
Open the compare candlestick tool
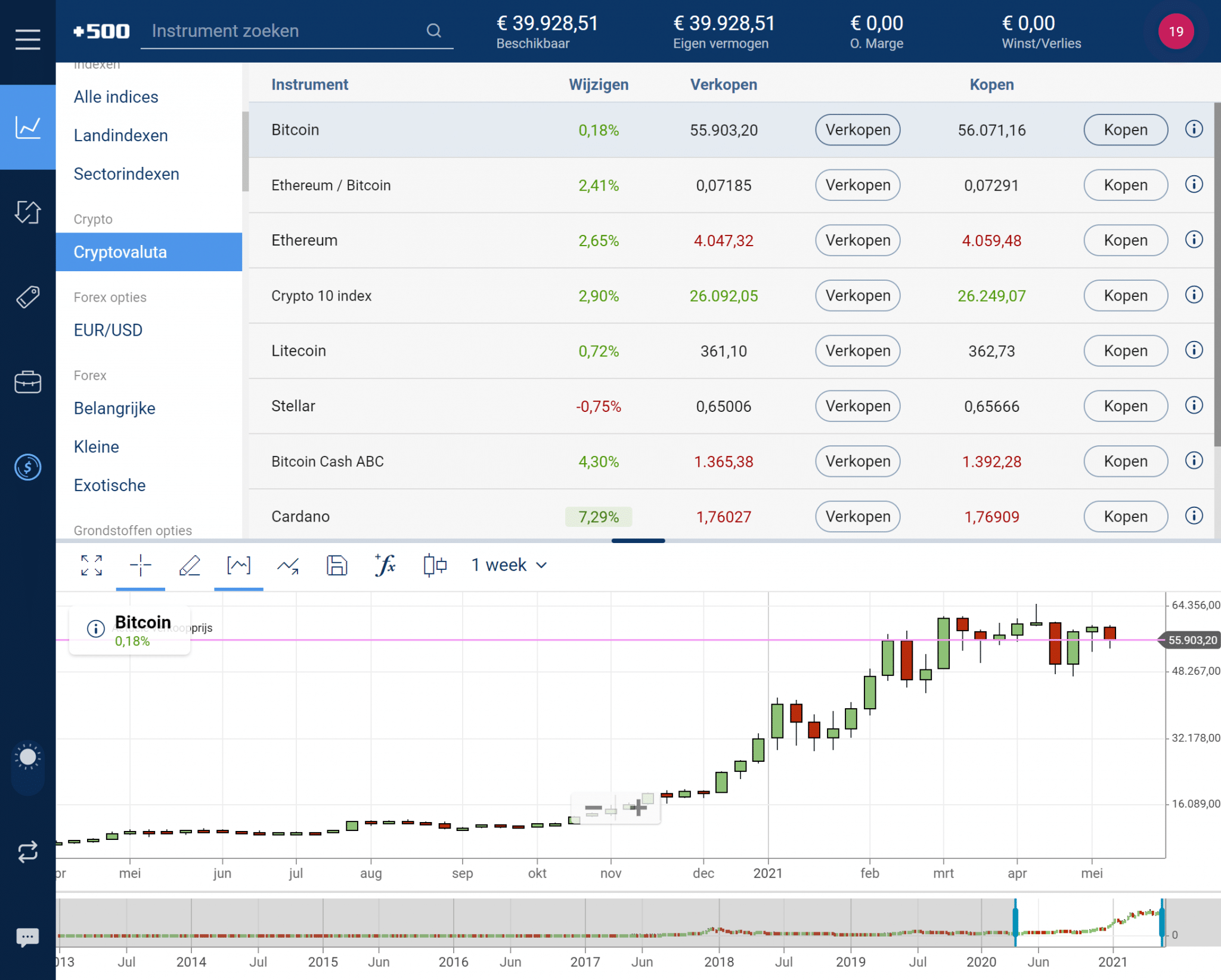click(x=435, y=565)
